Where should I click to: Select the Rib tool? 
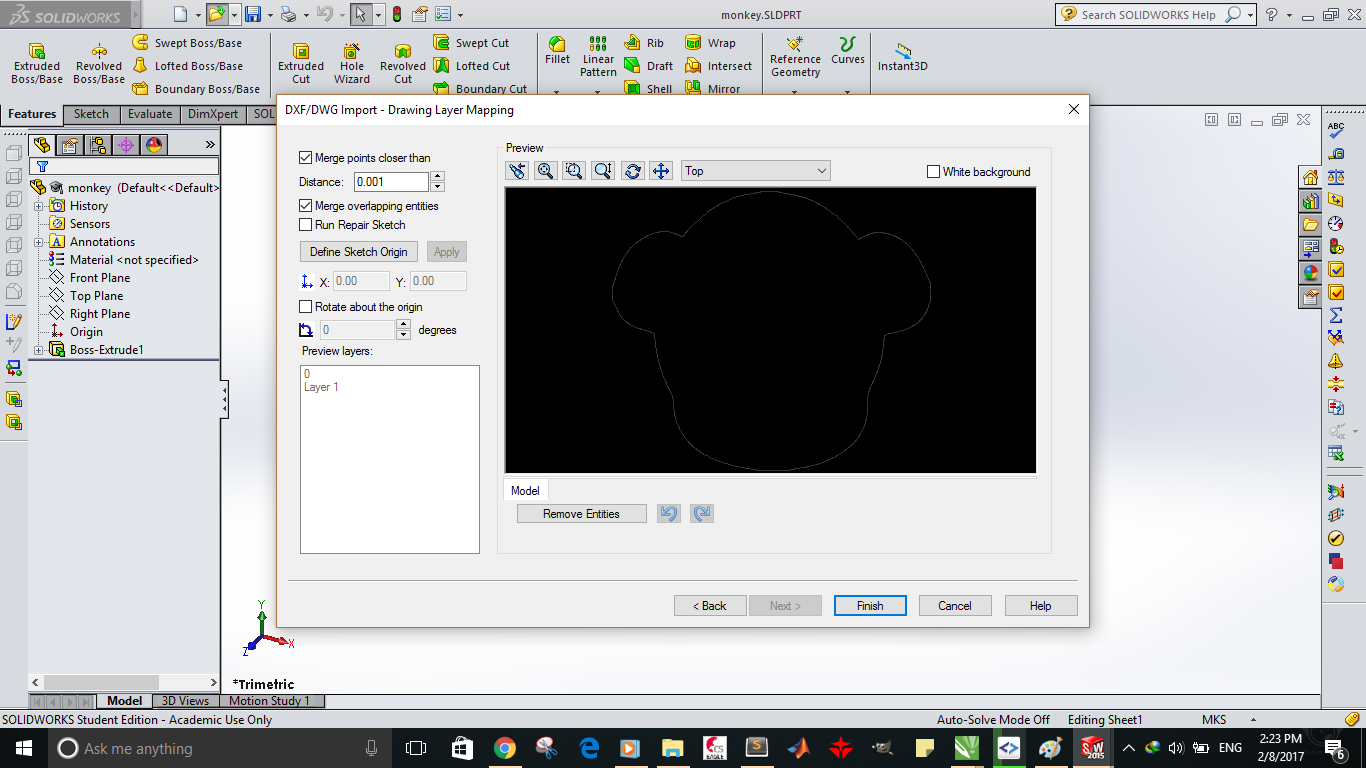point(644,43)
